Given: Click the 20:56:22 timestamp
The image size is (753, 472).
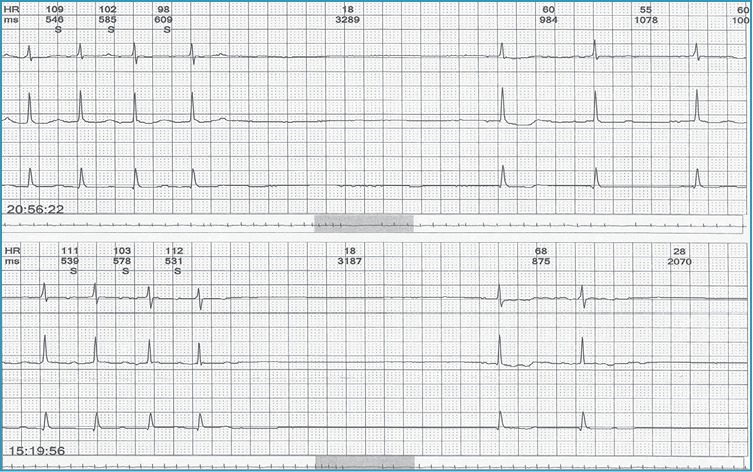Looking at the screenshot, I should coord(35,209).
